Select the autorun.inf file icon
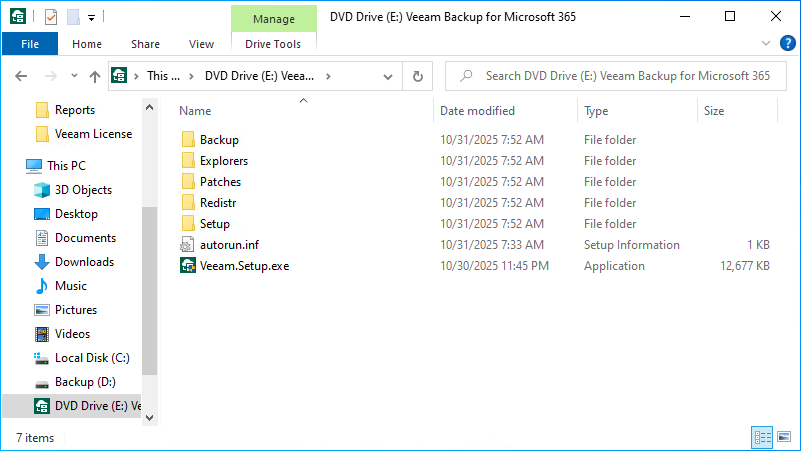801x451 pixels. point(187,245)
